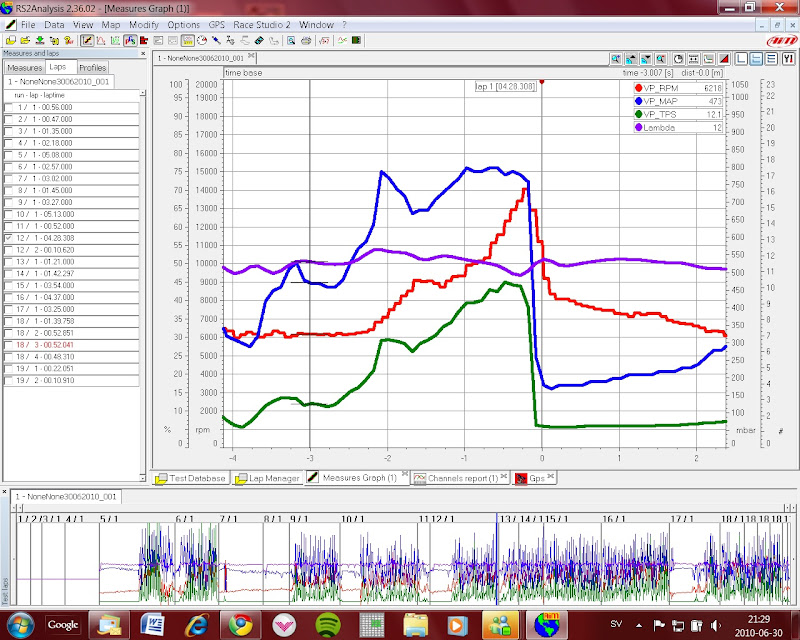Viewport: 800px width, 640px height.
Task: Click the purple Lambda legend color dot
Action: pyautogui.click(x=638, y=128)
